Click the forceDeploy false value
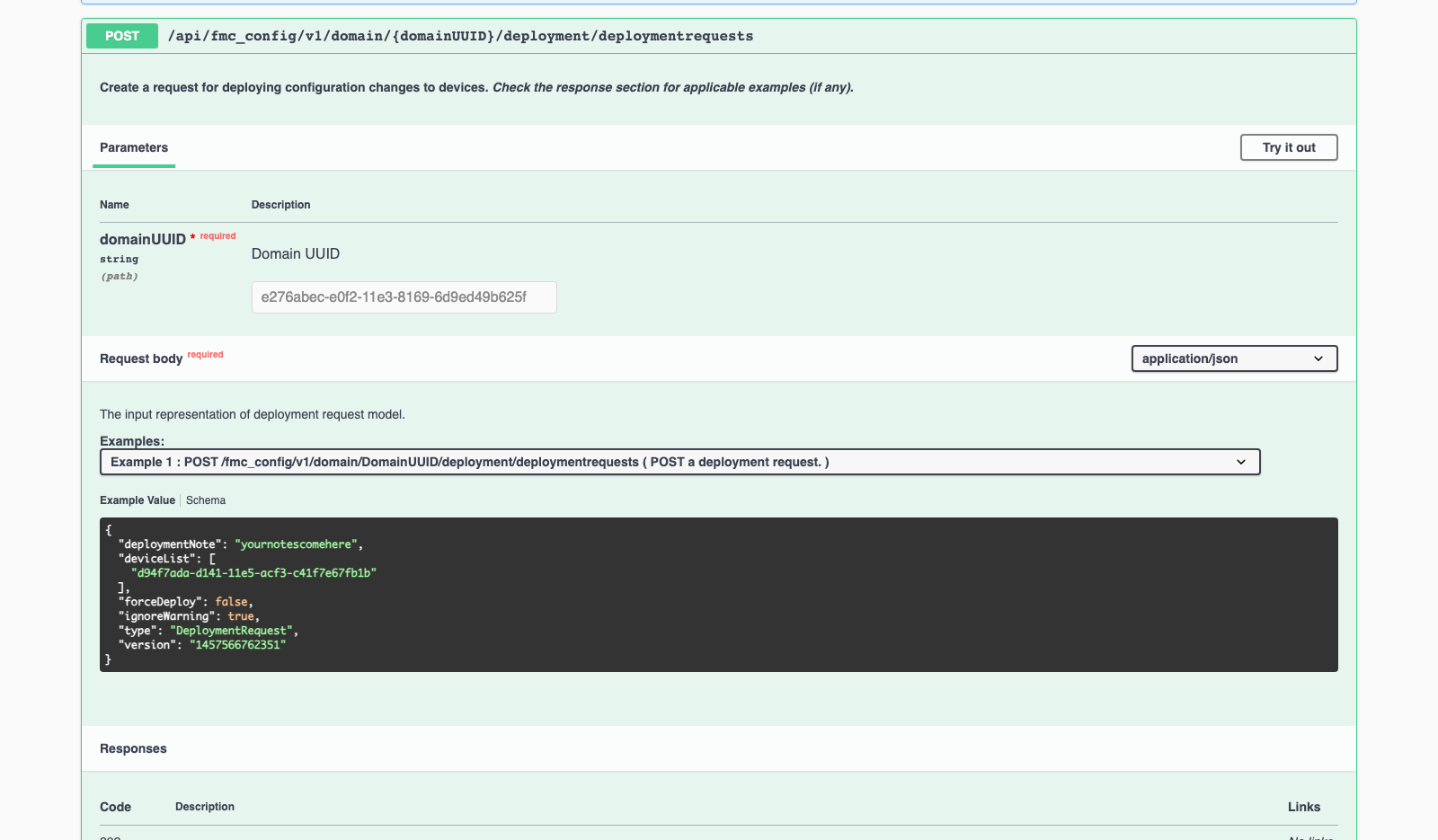This screenshot has height=840, width=1438. (x=231, y=602)
